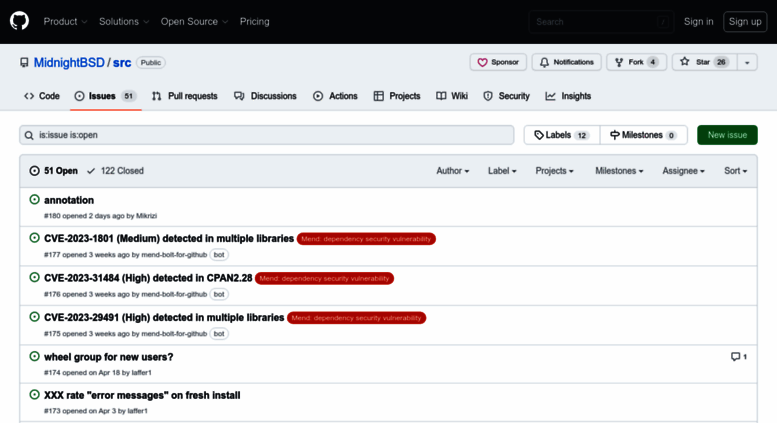Switch to the Issues tab
The width and height of the screenshot is (777, 423).
coord(106,96)
